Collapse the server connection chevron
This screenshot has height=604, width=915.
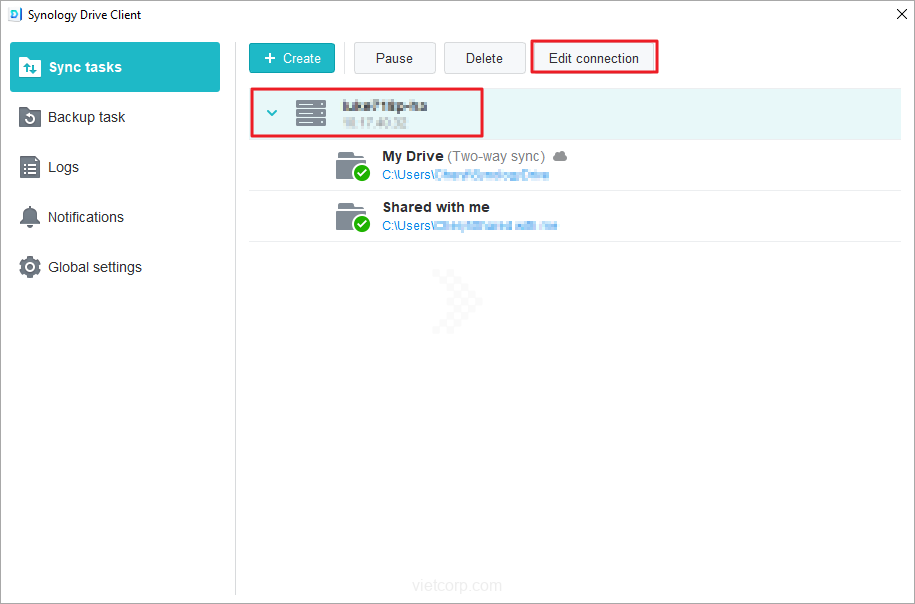[x=271, y=113]
